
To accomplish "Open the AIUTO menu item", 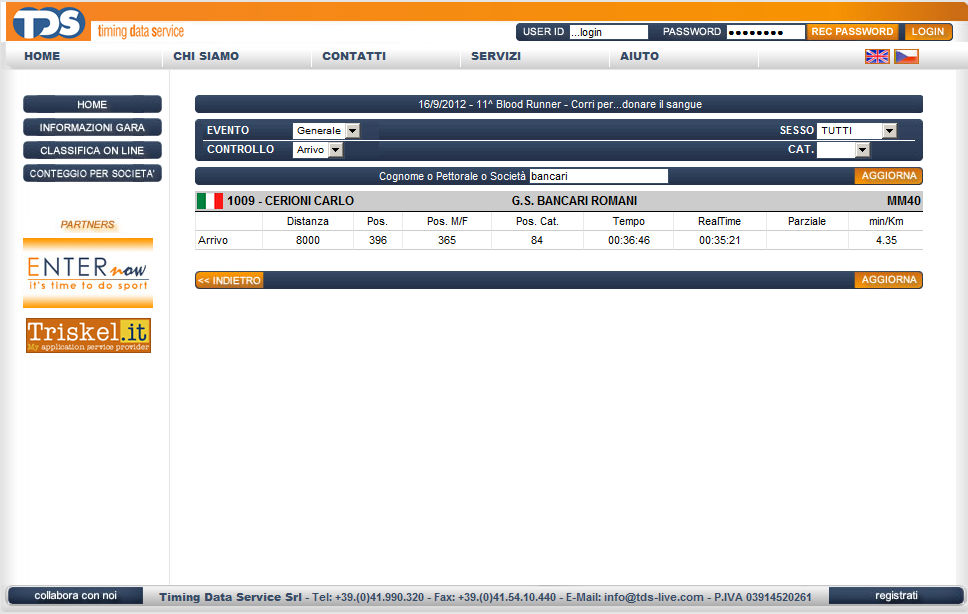I will click(x=639, y=56).
